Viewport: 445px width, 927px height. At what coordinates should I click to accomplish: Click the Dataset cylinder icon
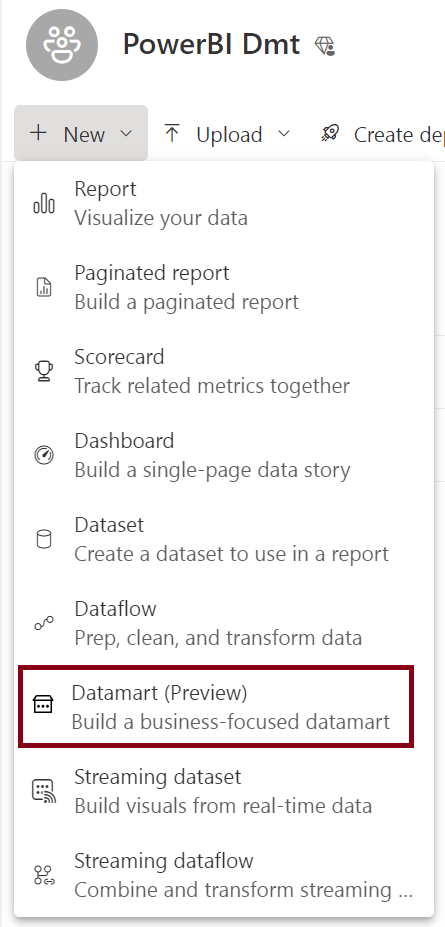click(44, 540)
